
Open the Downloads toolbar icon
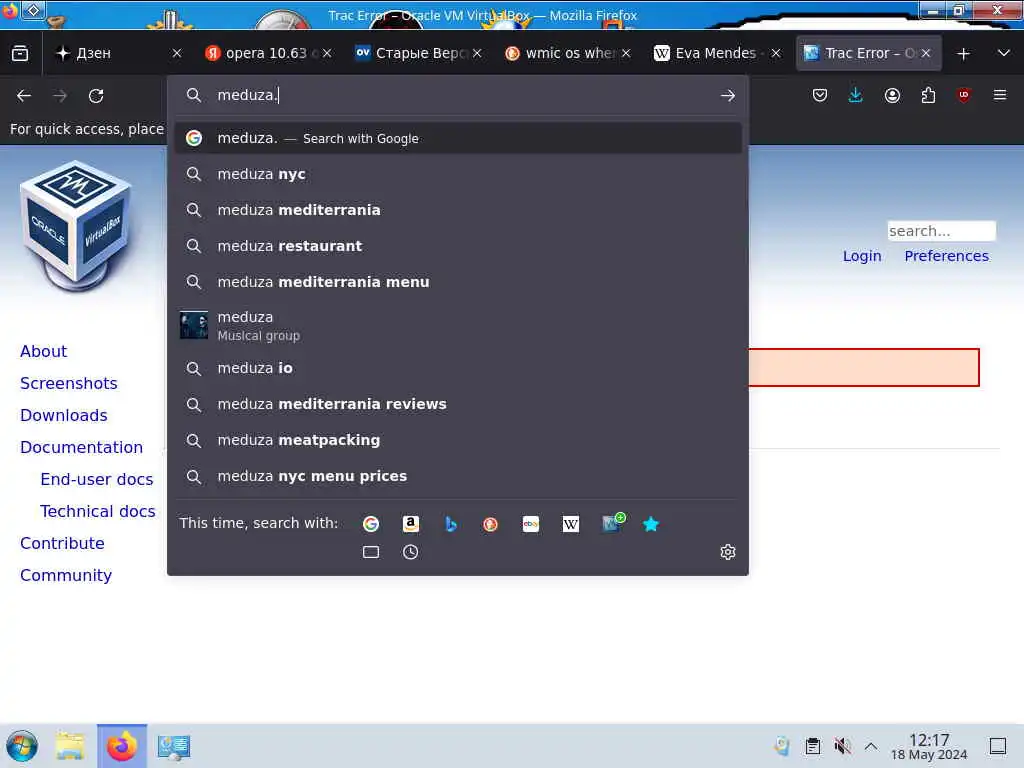[855, 95]
